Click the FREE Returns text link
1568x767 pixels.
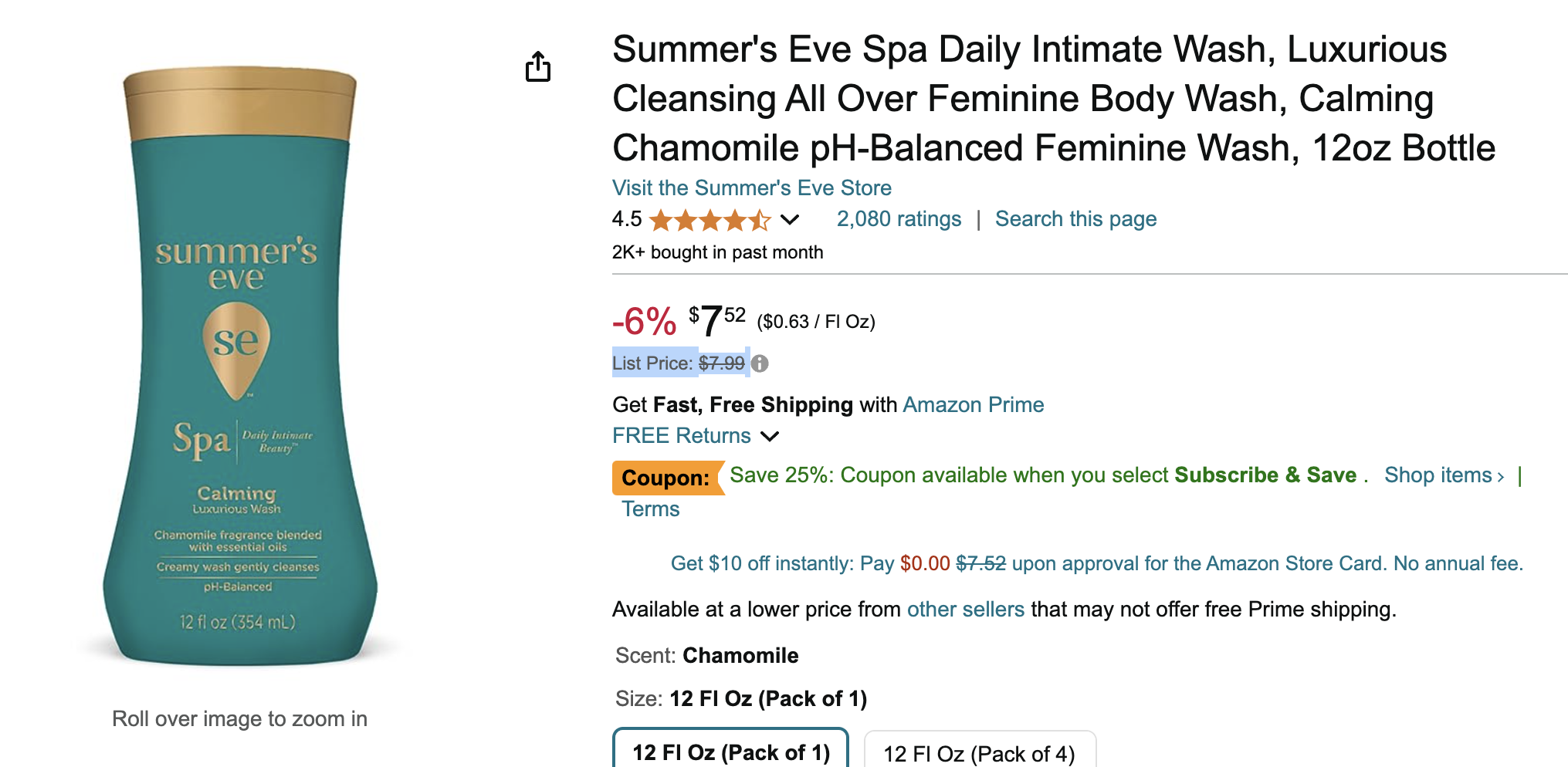pos(681,436)
